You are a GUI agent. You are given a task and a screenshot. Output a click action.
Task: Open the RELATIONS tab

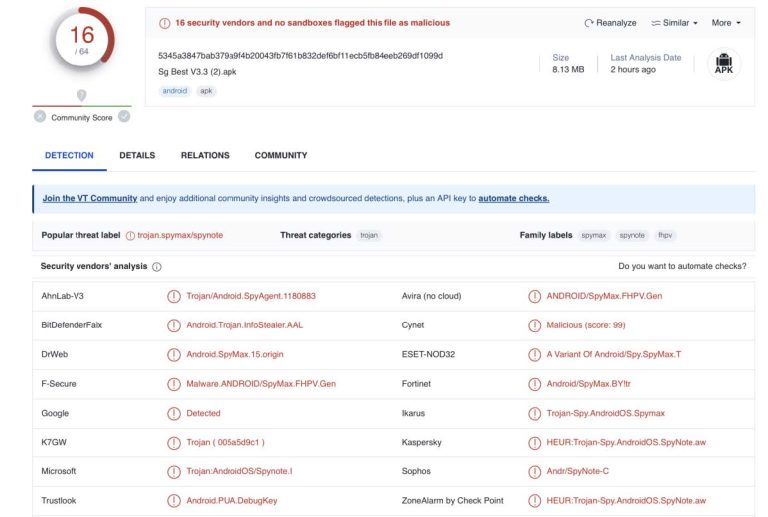click(205, 156)
